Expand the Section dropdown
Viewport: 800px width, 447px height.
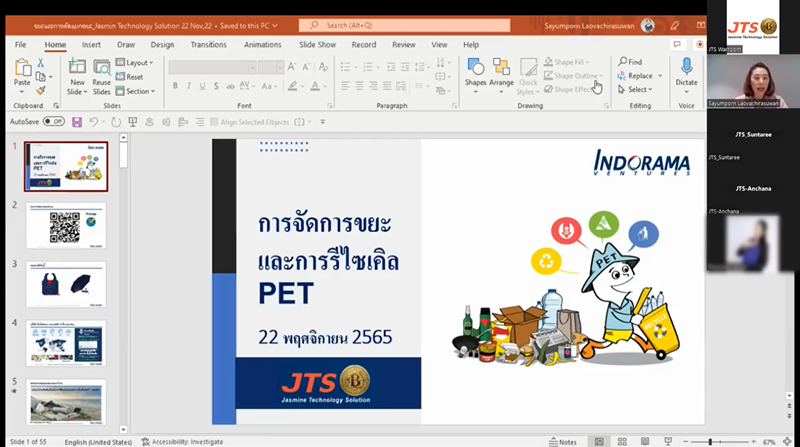(x=136, y=91)
